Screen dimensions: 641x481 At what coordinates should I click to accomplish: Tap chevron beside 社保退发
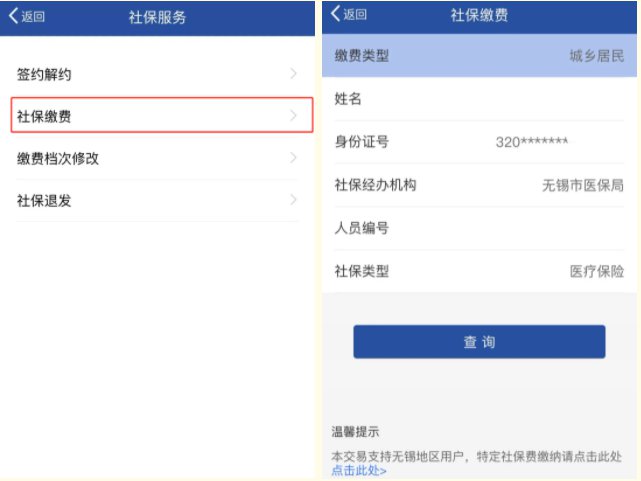[293, 200]
